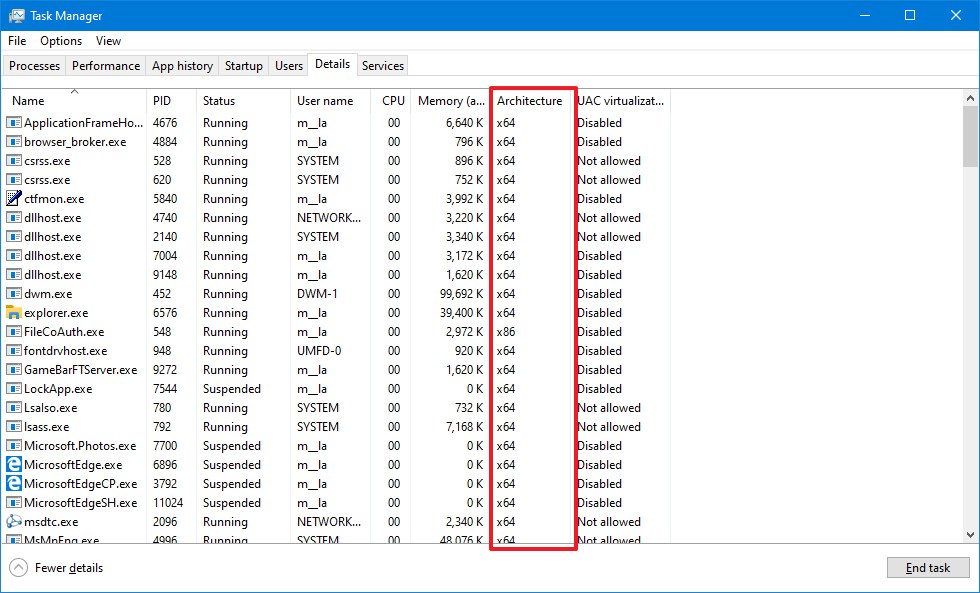Sort by the Status column header
The height and width of the screenshot is (593, 980).
click(243, 101)
